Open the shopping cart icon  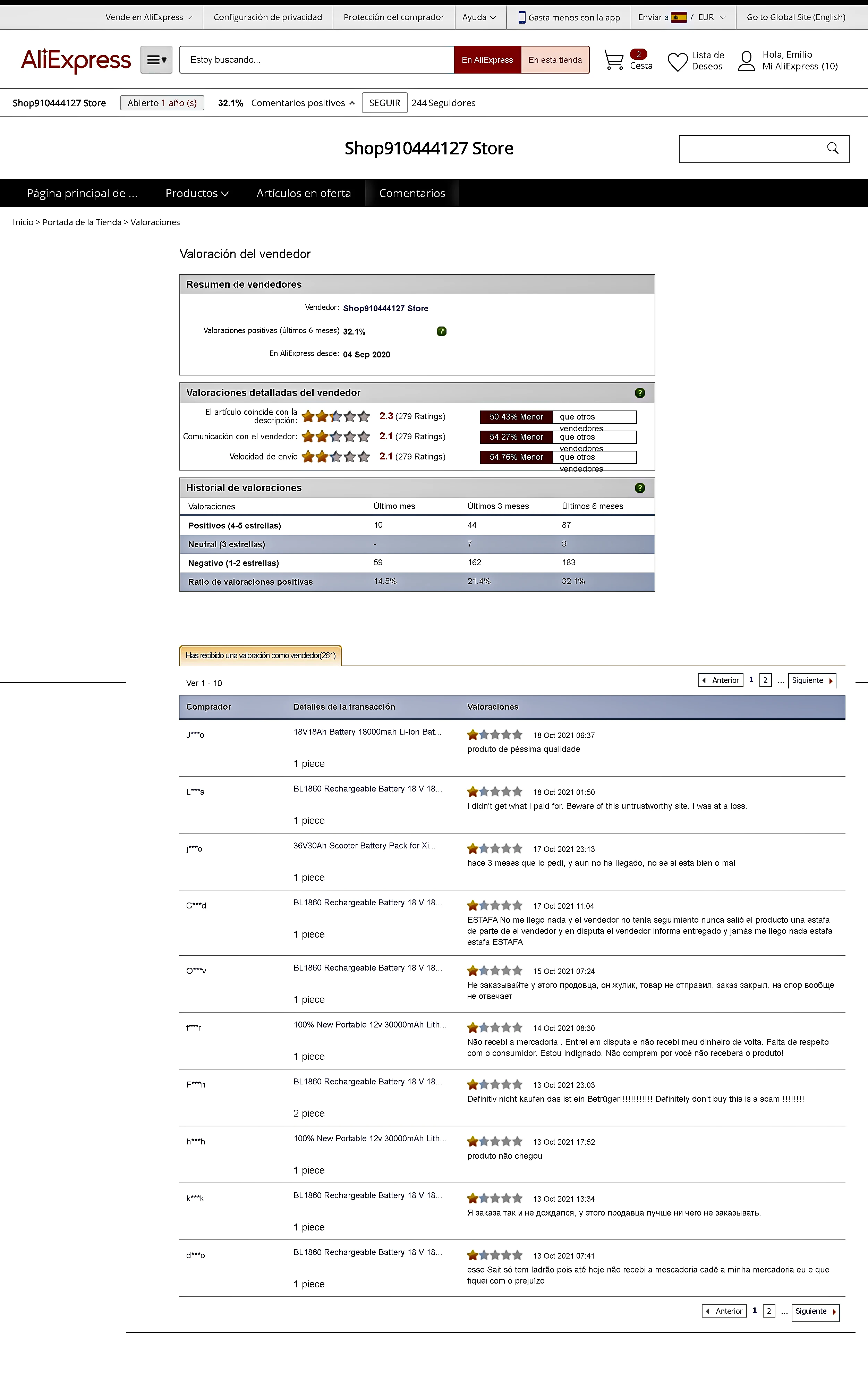[x=614, y=60]
